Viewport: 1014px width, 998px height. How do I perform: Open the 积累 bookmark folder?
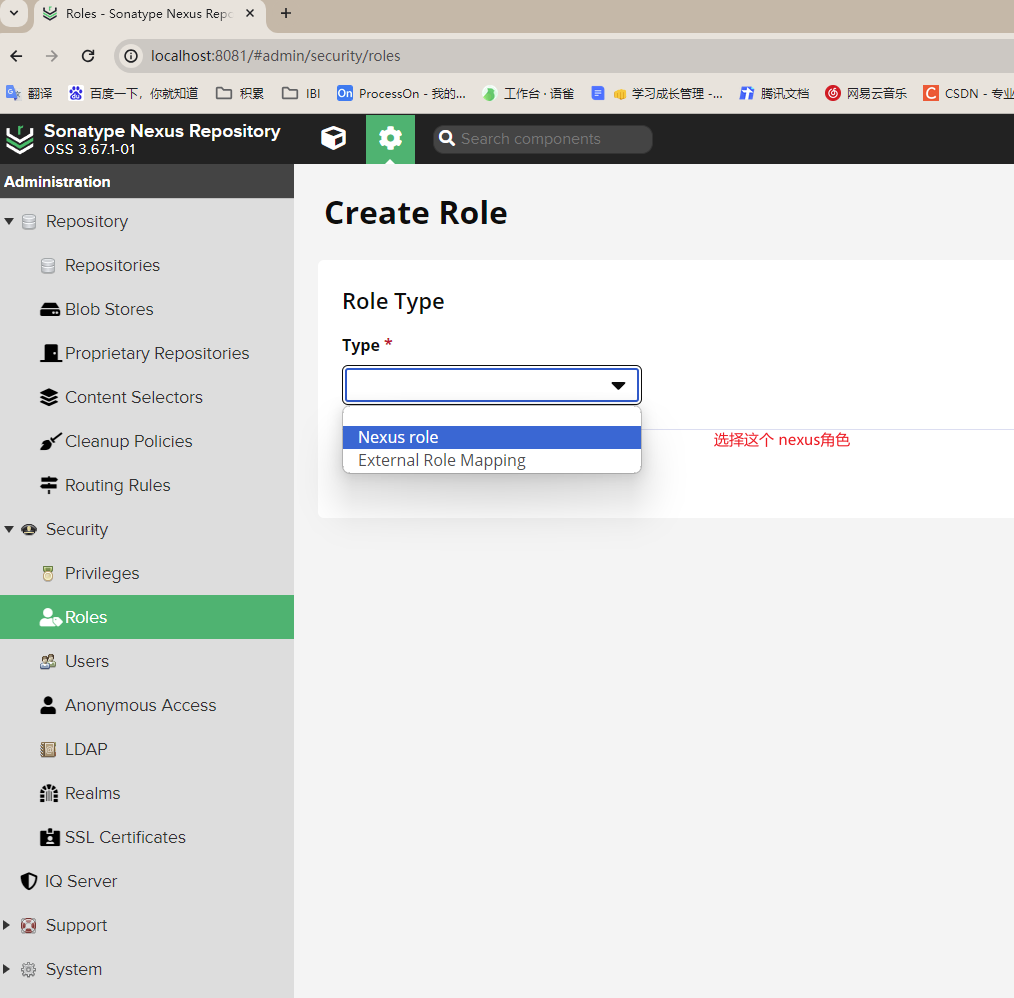tap(240, 94)
